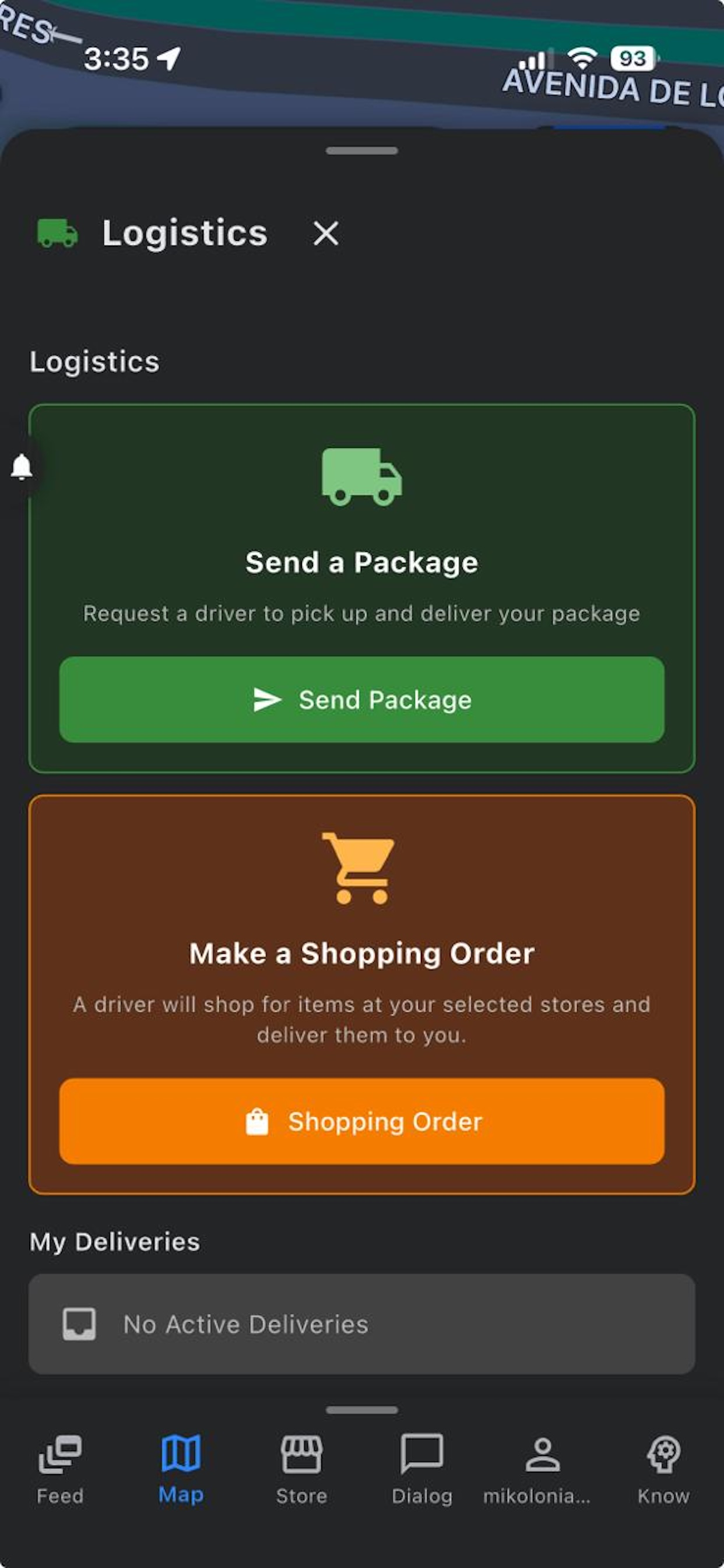Switch to the Feed tab
Screen dimensions: 724x1568
[x=60, y=1470]
